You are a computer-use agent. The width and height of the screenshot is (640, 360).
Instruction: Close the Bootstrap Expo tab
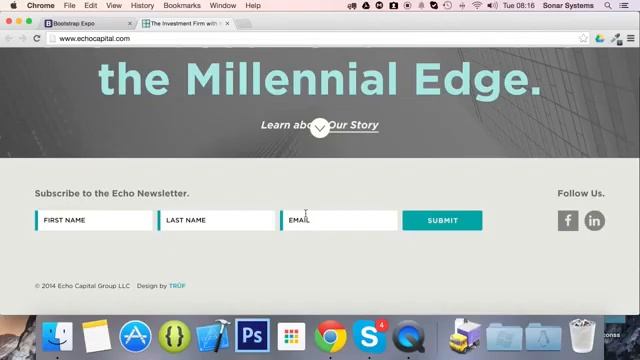(130, 24)
